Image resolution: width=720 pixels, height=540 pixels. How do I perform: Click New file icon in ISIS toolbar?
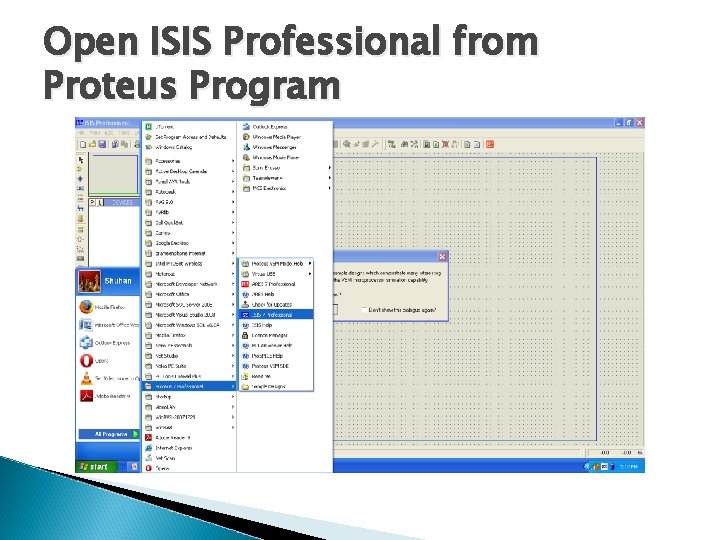tap(83, 144)
